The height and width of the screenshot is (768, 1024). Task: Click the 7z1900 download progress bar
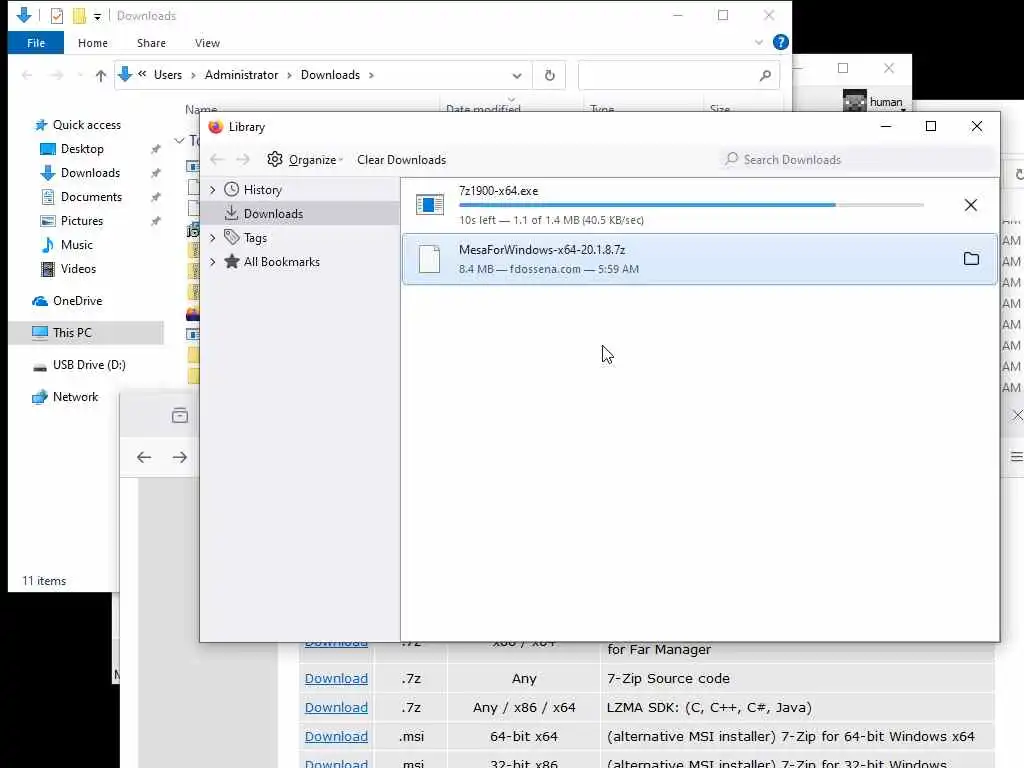(x=691, y=205)
